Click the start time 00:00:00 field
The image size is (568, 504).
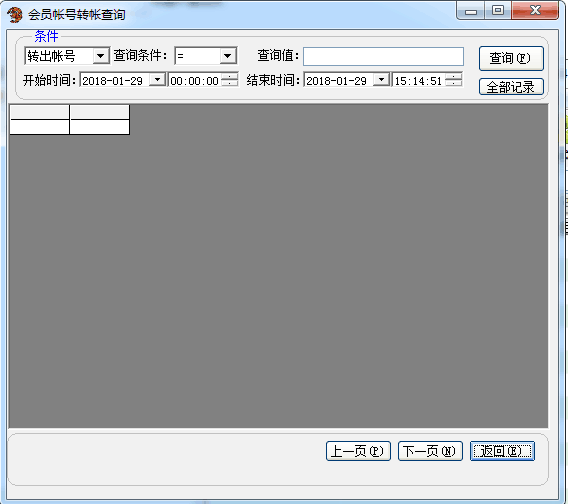(x=195, y=80)
